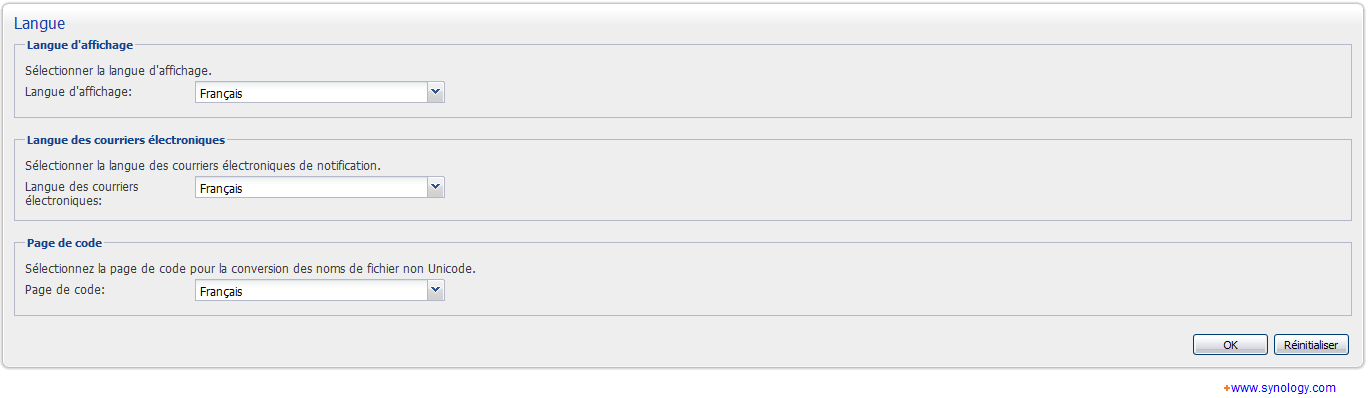Expand the email language dropdown arrow
This screenshot has height=398, width=1372.
[435, 188]
